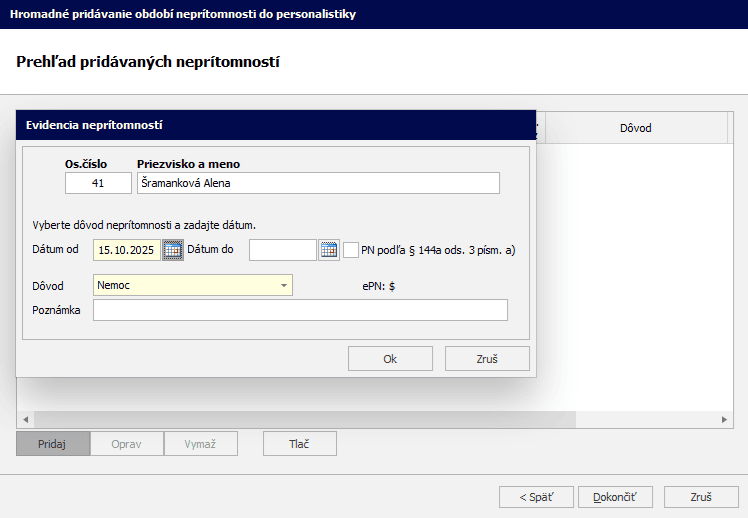Screen dimensions: 748x518
Task: Click the Dôvod column header
Action: click(x=635, y=128)
